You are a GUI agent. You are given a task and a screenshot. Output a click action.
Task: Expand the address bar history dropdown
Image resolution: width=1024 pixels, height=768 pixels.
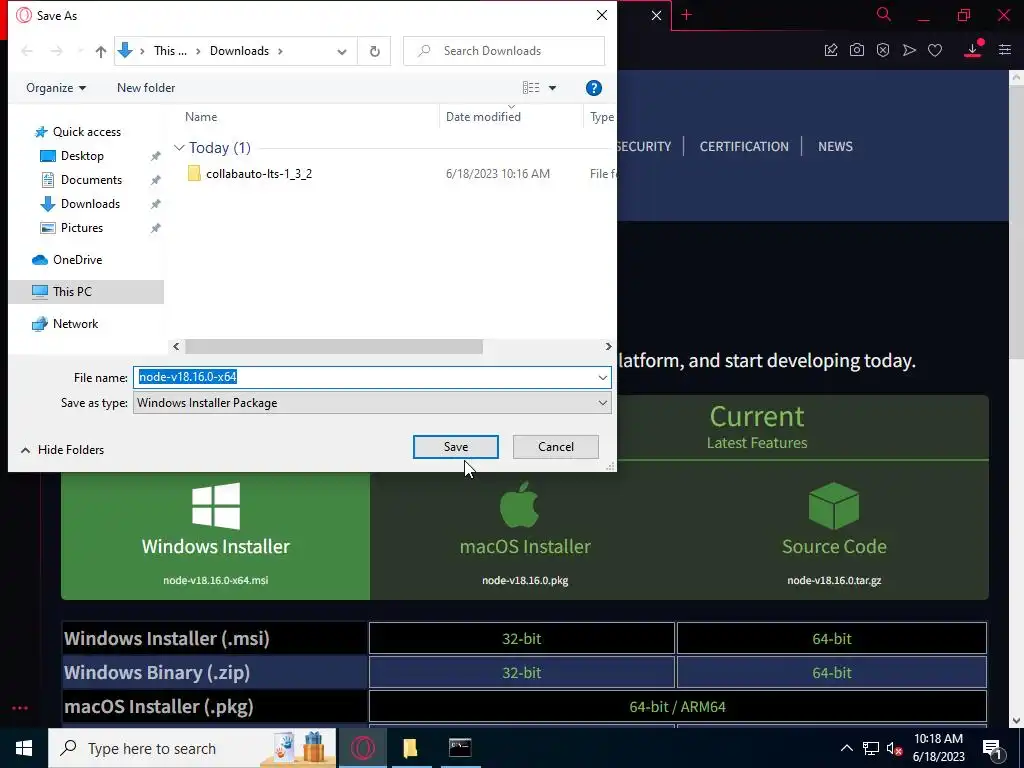tap(342, 51)
